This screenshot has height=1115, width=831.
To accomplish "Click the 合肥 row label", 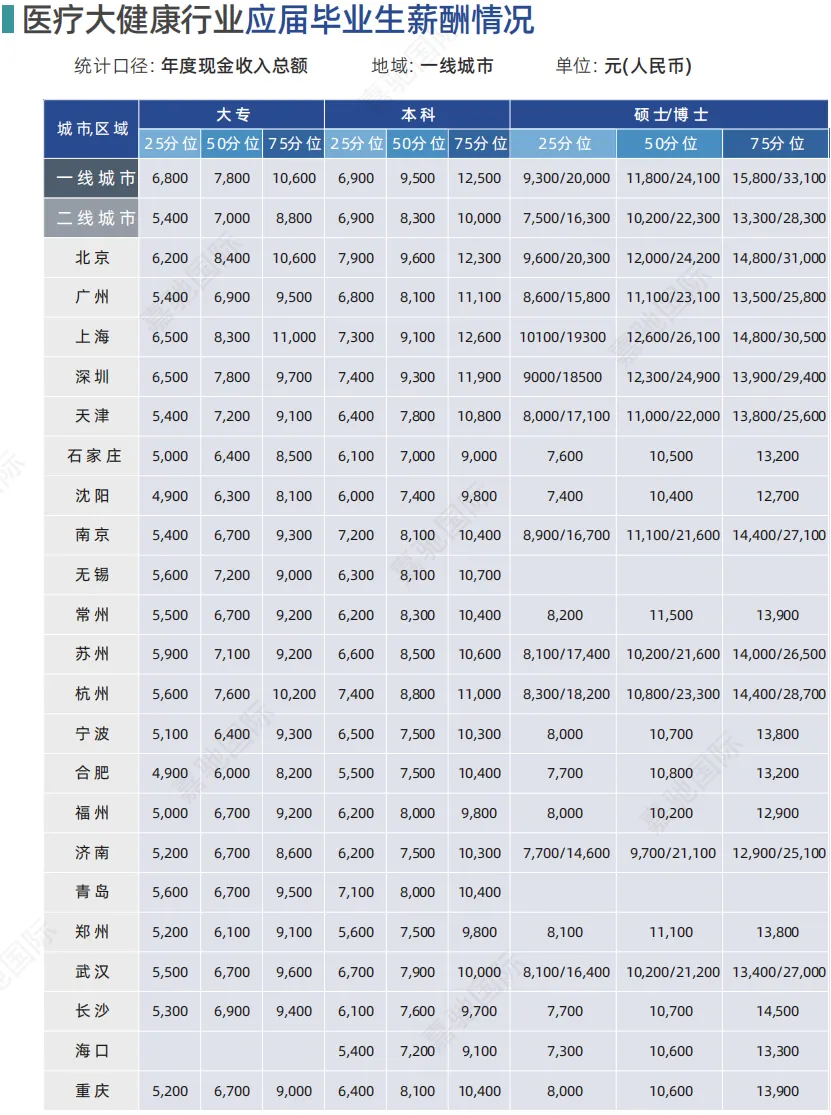I will click(x=92, y=772).
